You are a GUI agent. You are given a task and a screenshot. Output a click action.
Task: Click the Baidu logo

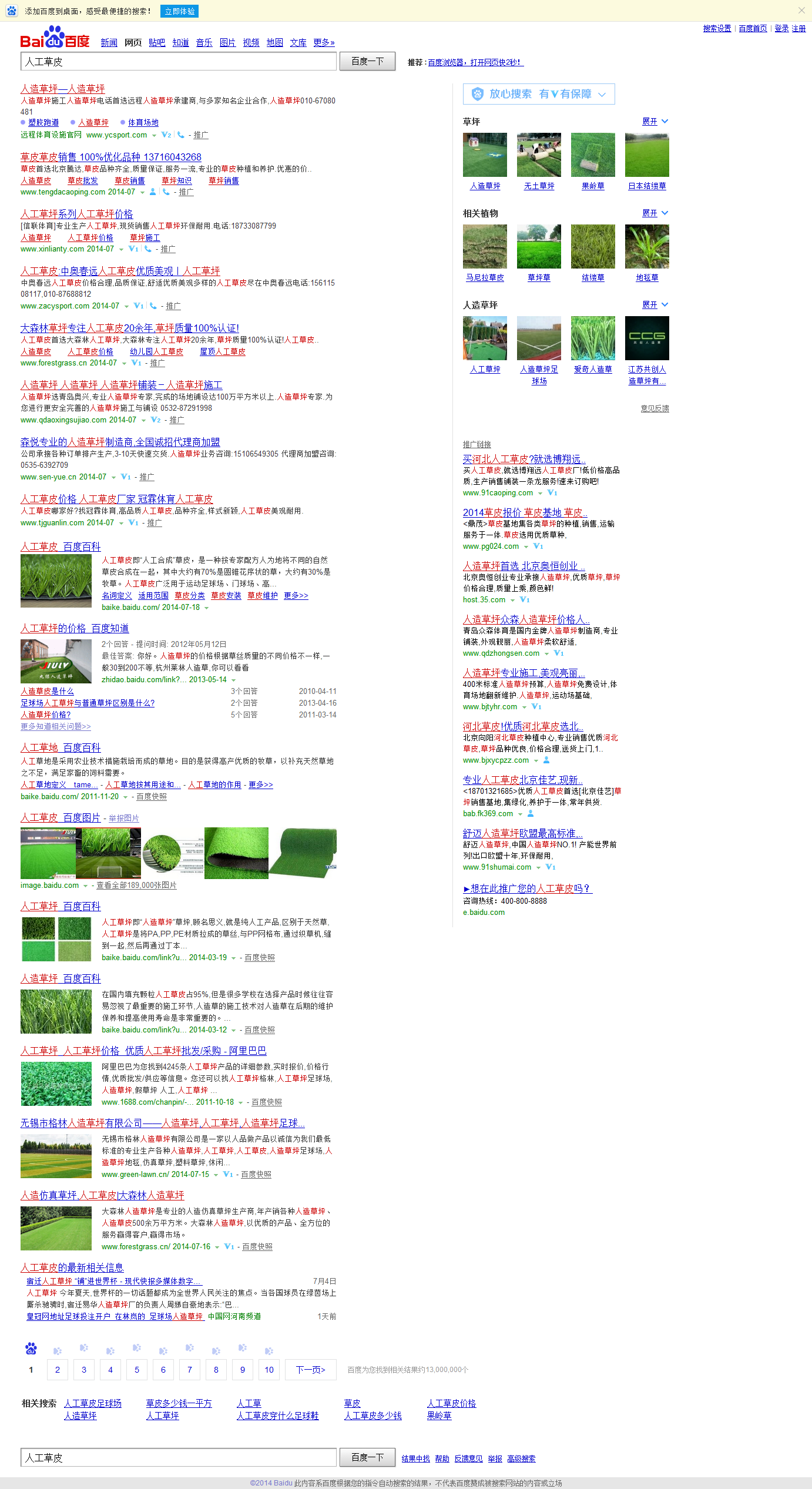pos(55,36)
